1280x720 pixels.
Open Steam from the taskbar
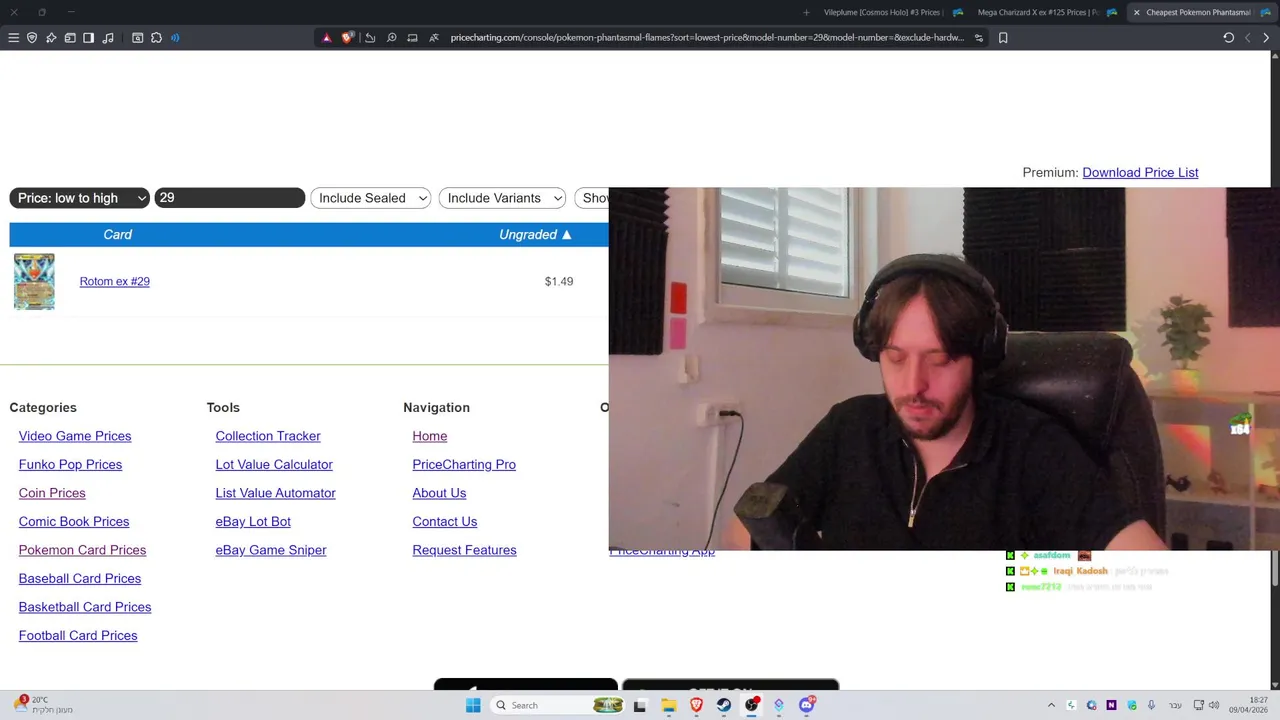point(723,705)
